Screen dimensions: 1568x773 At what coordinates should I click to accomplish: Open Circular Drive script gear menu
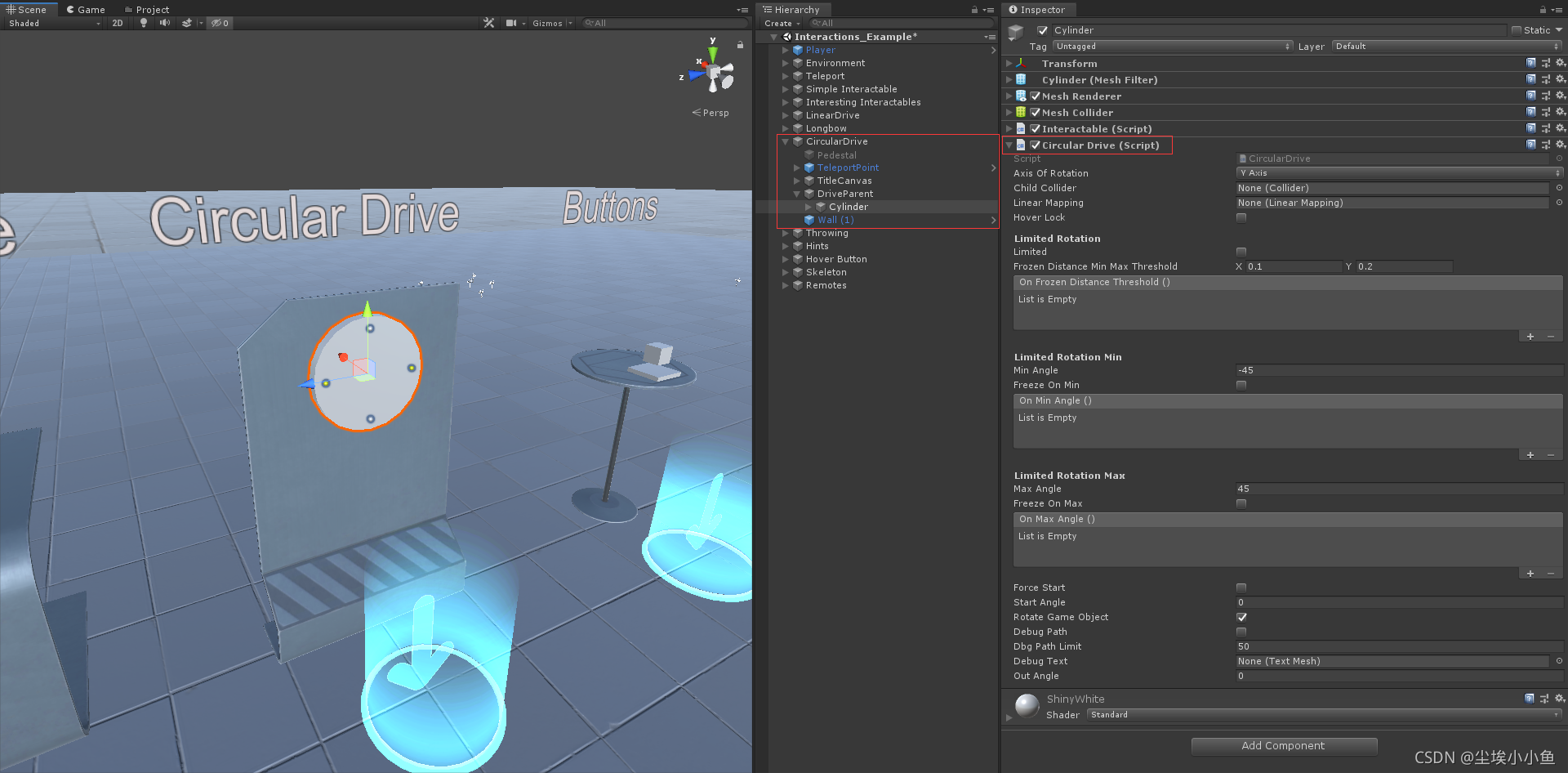tap(1560, 145)
